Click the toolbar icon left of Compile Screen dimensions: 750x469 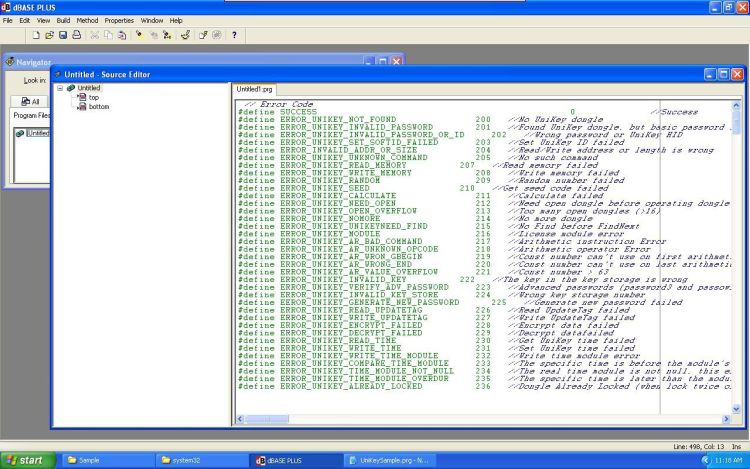(167, 35)
